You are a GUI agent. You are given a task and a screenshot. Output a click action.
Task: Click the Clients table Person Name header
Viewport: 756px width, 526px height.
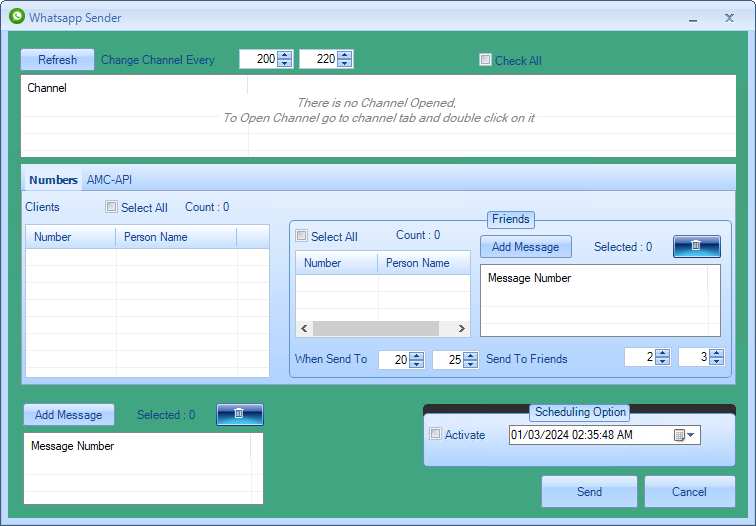(176, 237)
